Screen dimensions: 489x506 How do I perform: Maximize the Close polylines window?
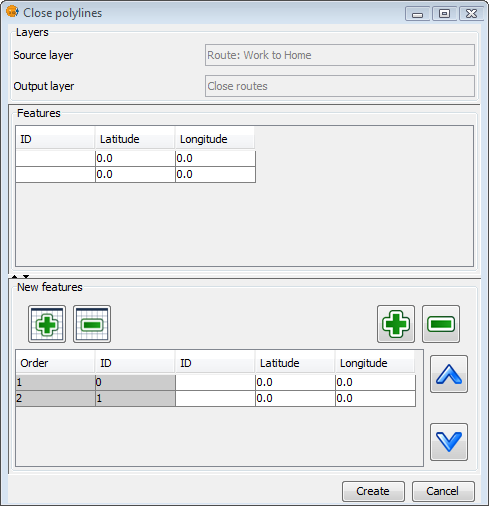point(444,14)
